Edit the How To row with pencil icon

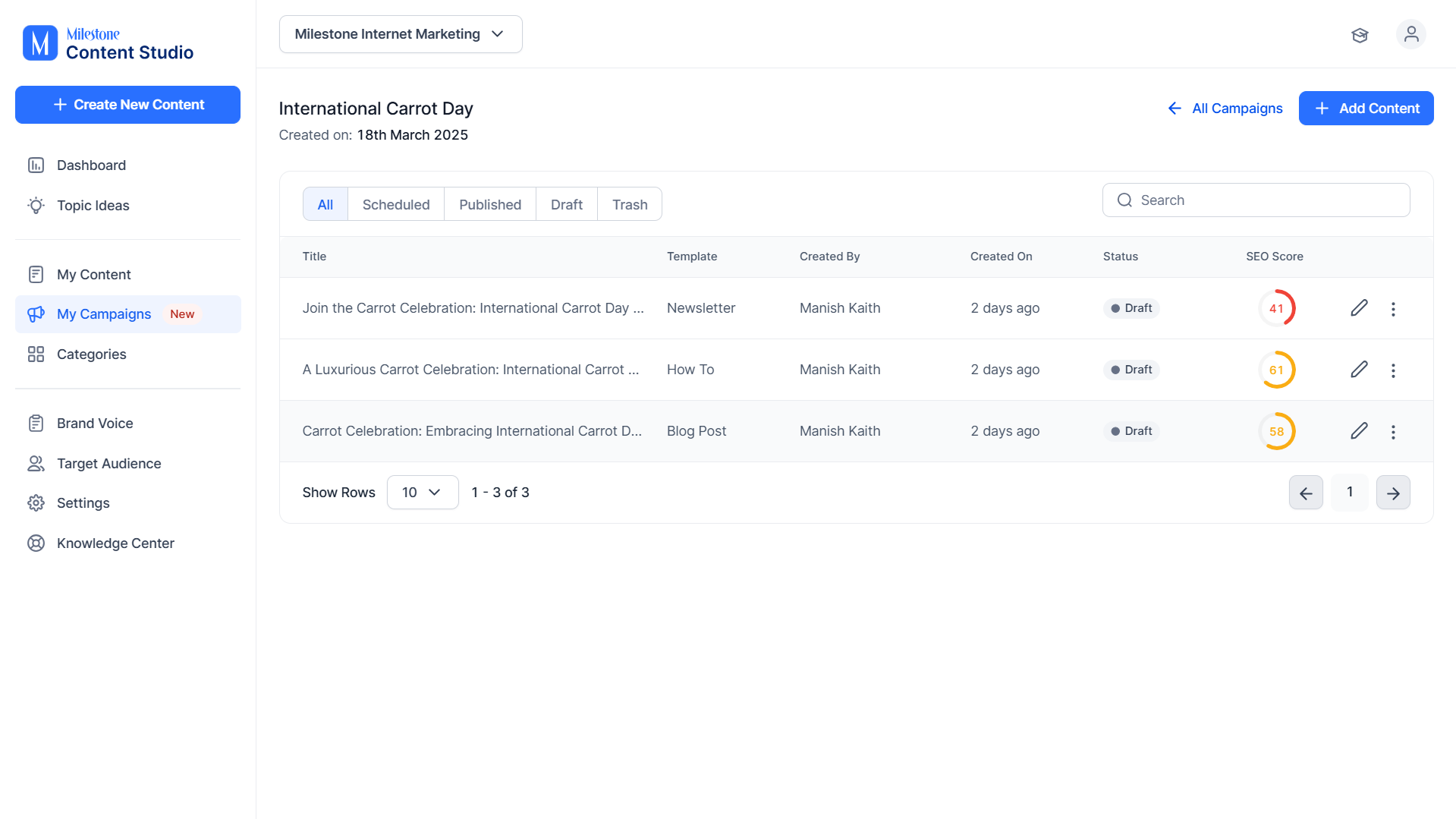tap(1359, 370)
